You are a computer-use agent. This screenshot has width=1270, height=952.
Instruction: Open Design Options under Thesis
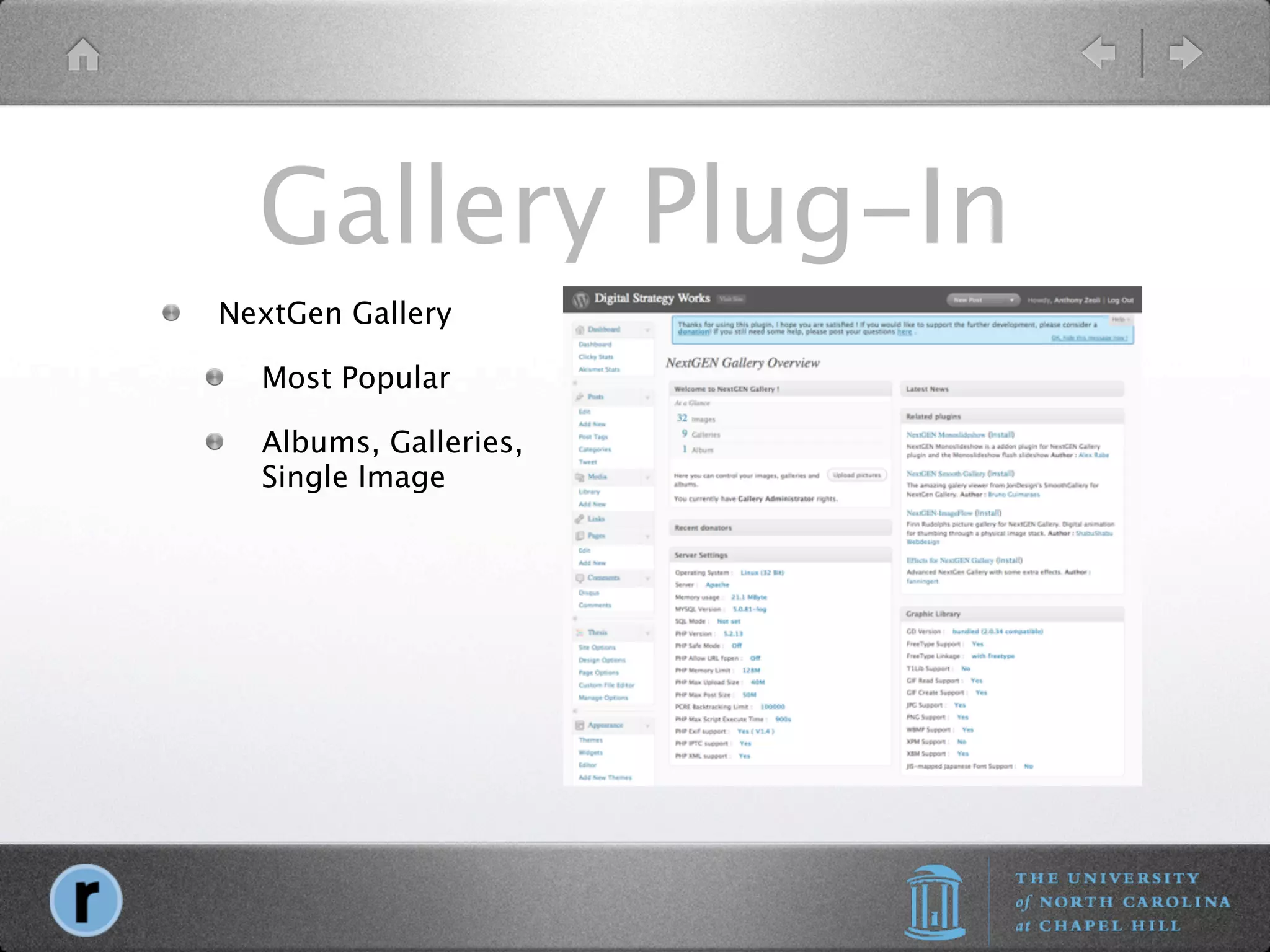(x=602, y=660)
